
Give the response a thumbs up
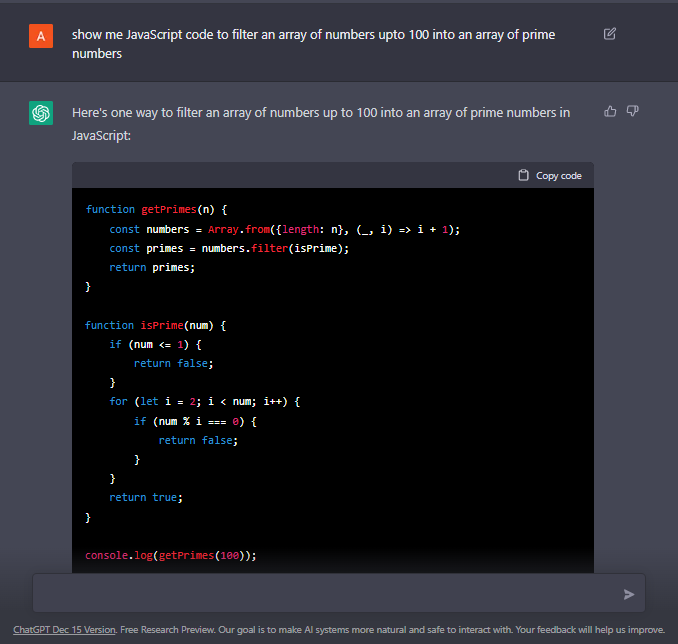pos(610,111)
